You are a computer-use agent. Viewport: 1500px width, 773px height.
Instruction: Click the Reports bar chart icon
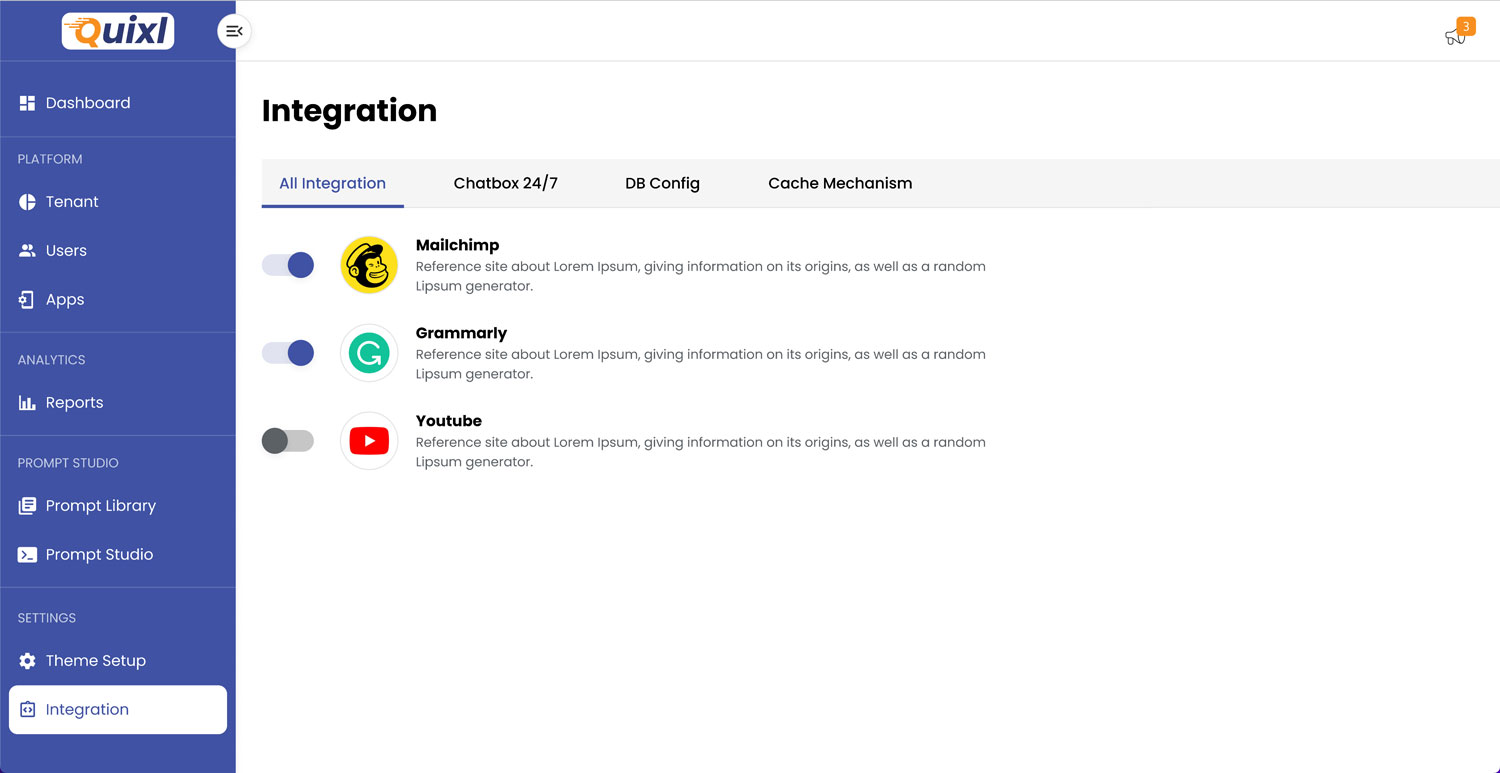click(x=27, y=403)
